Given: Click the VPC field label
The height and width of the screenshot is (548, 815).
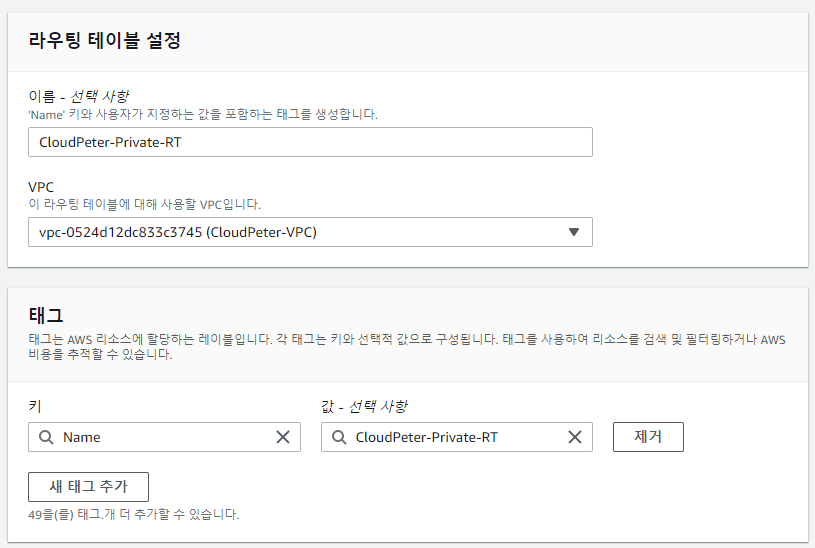Looking at the screenshot, I should tap(41, 187).
